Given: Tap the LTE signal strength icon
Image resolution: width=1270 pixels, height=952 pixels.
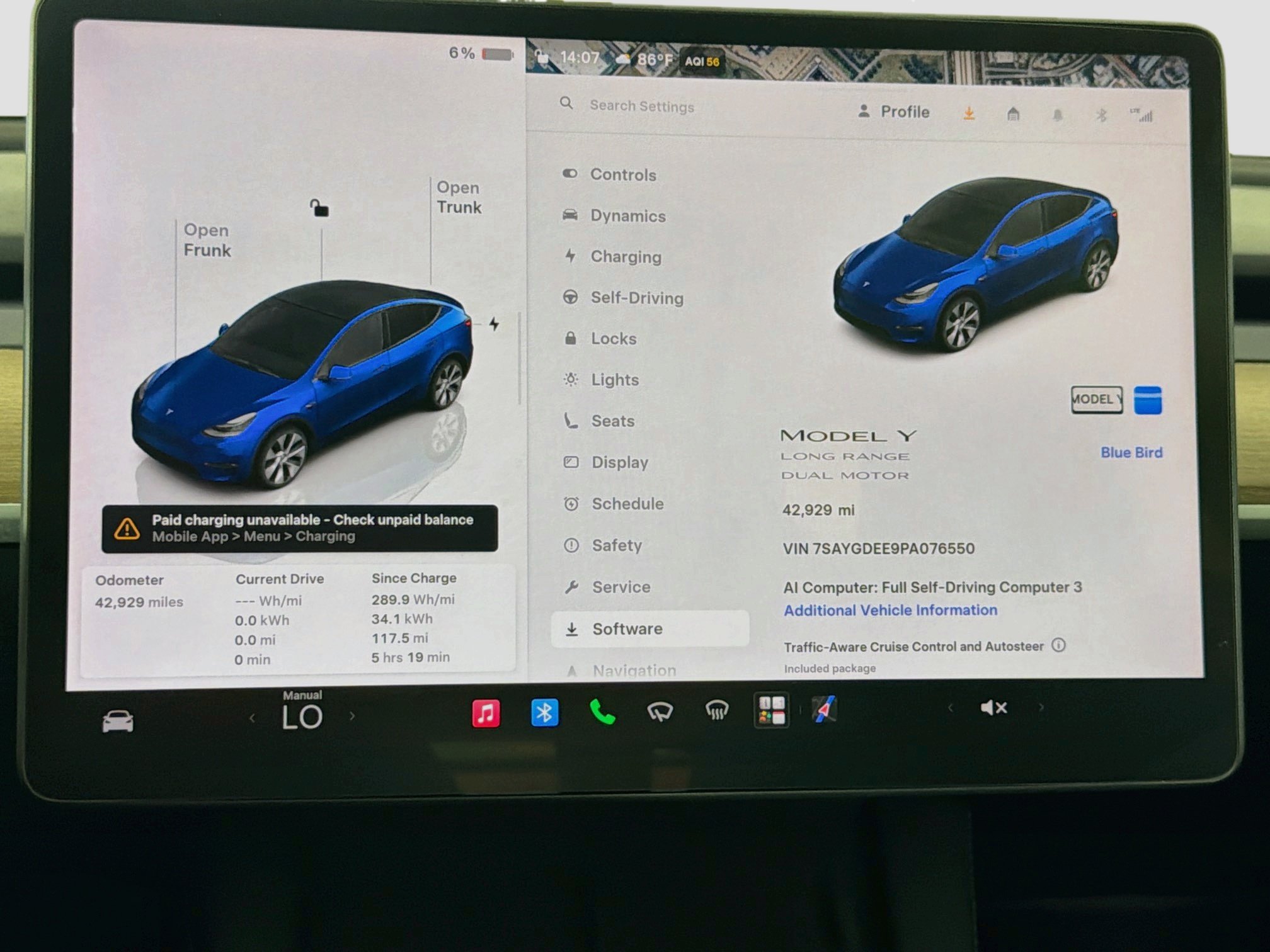Looking at the screenshot, I should tap(1141, 115).
